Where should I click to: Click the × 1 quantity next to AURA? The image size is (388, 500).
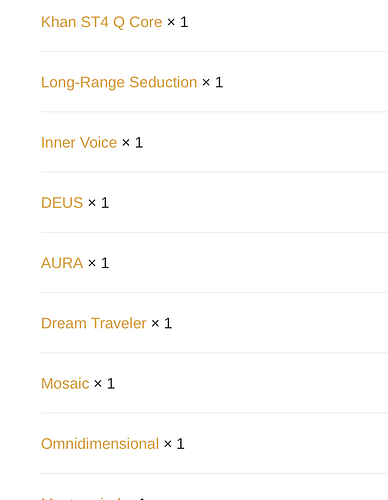pos(99,263)
